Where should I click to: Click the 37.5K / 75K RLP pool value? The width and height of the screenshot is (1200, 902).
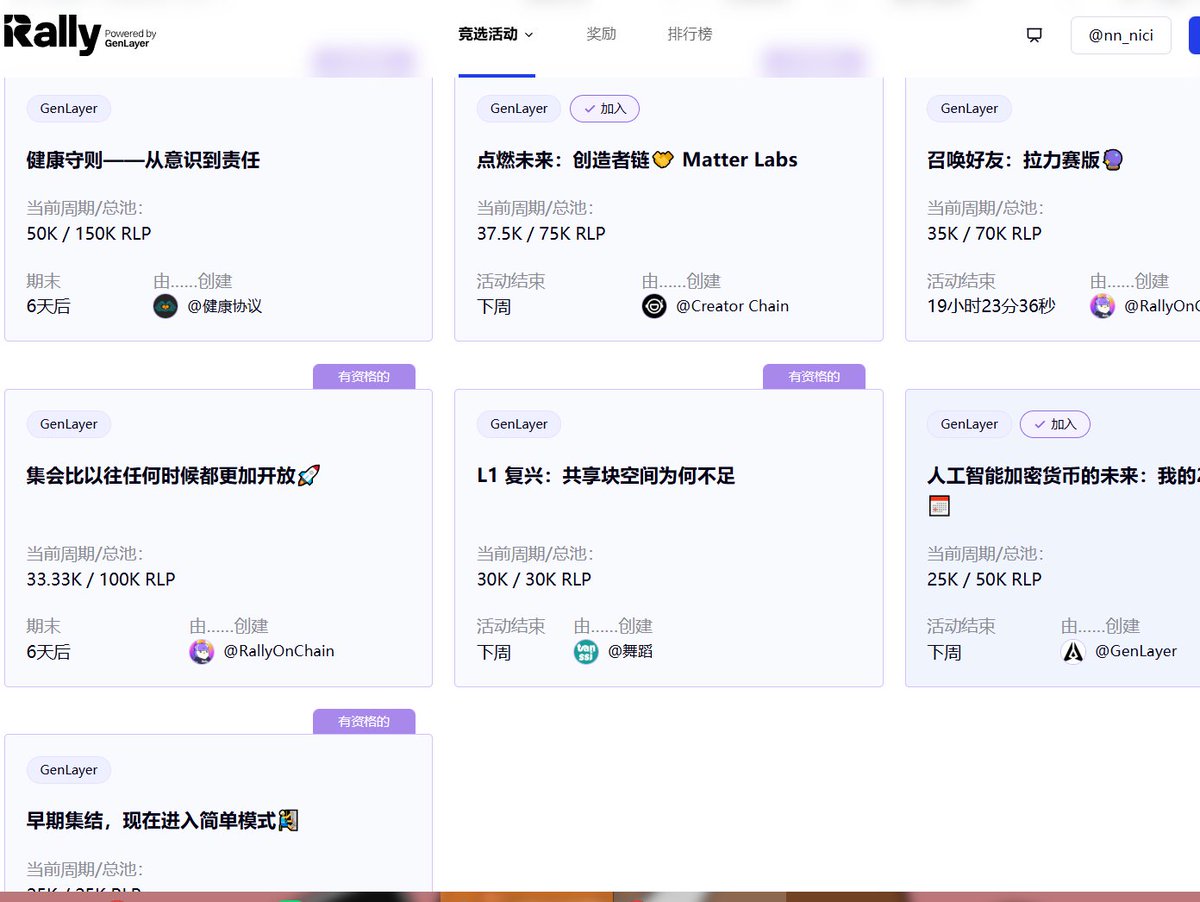point(541,234)
